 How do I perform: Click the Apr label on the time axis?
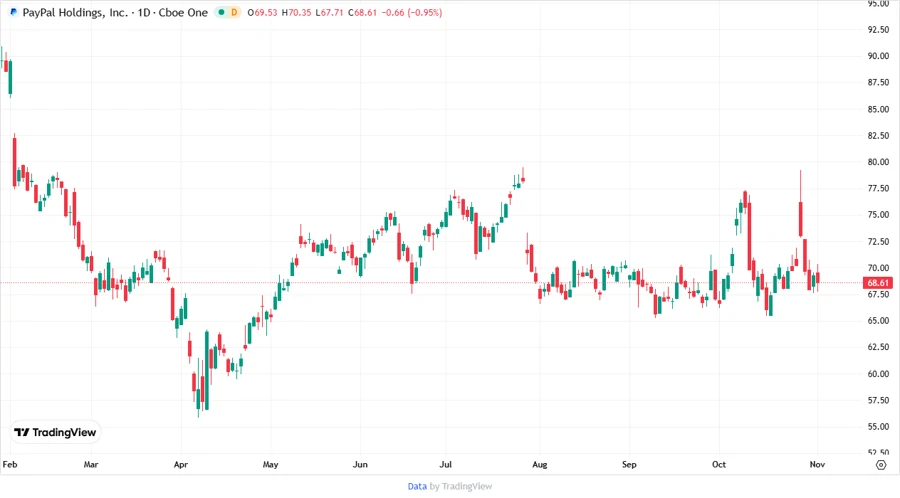coord(181,464)
